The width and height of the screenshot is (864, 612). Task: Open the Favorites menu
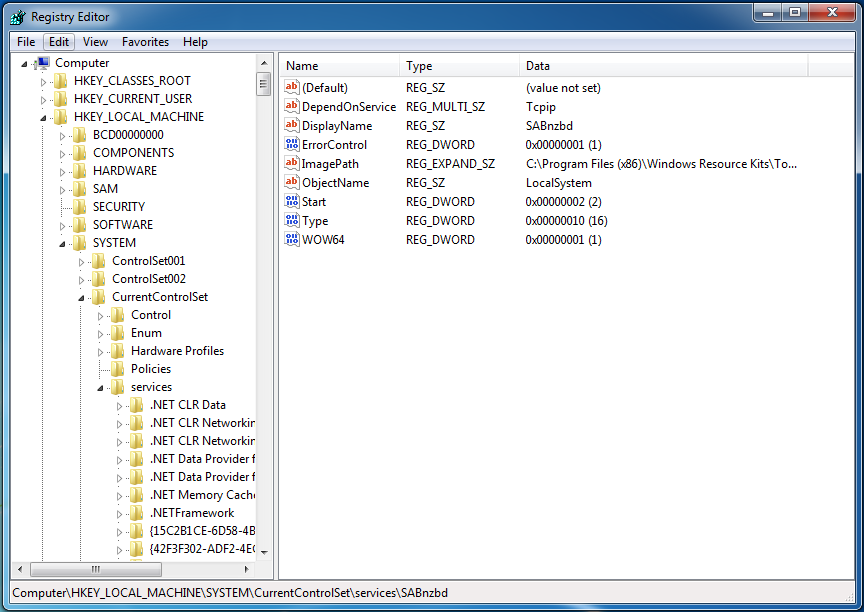point(145,42)
